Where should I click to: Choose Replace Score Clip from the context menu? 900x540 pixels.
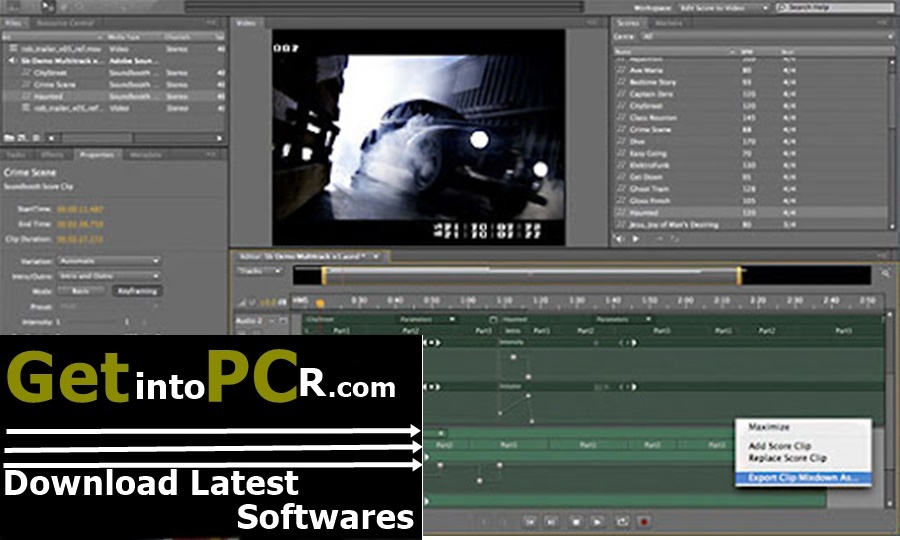804,458
